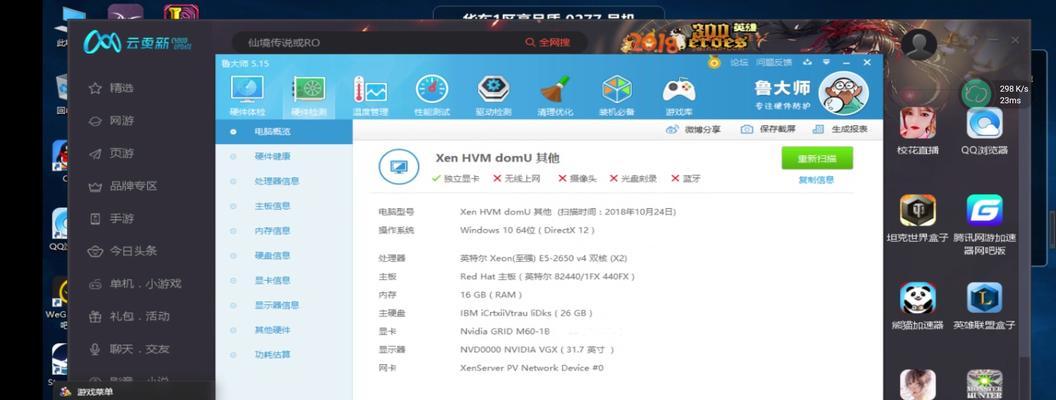Image resolution: width=1056 pixels, height=400 pixels.
Task: Open 聊天．交友 in 云更新 menu
Action: [129, 349]
